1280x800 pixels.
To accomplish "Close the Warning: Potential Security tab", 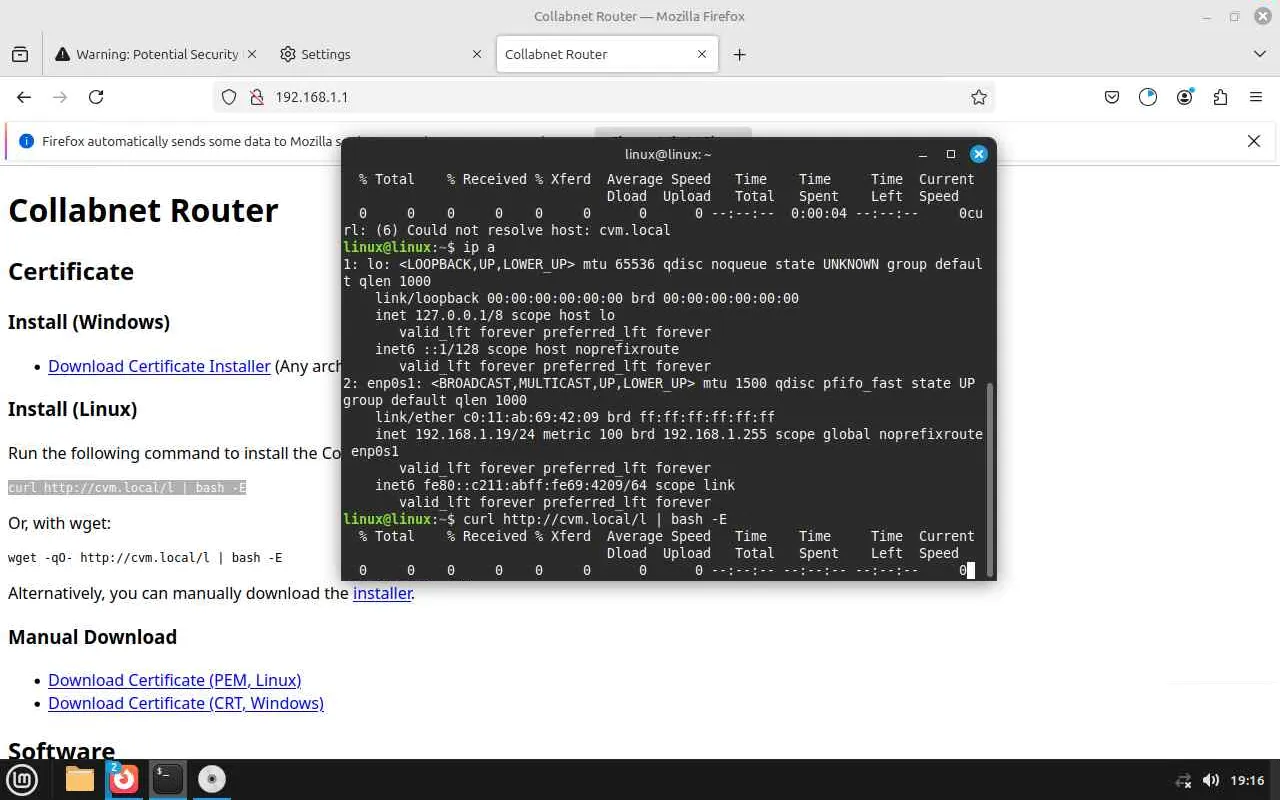I will [x=251, y=54].
